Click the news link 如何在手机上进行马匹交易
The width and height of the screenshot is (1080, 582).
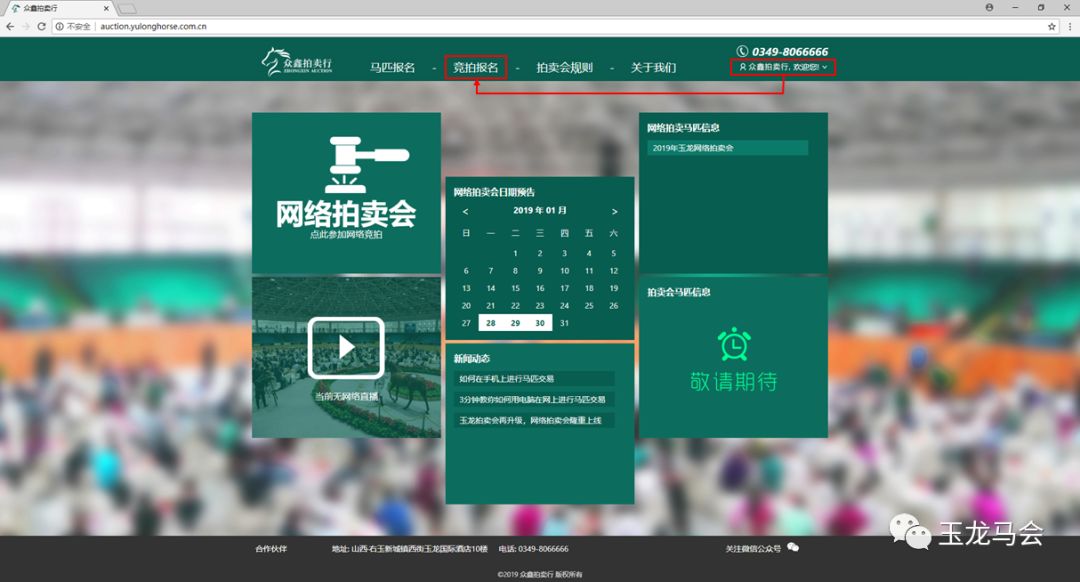[510, 379]
